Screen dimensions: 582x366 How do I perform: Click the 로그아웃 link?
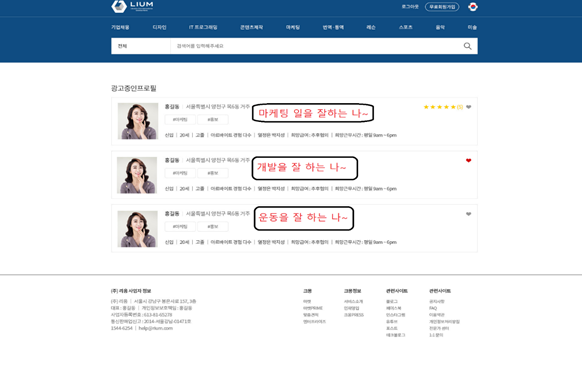click(x=410, y=7)
